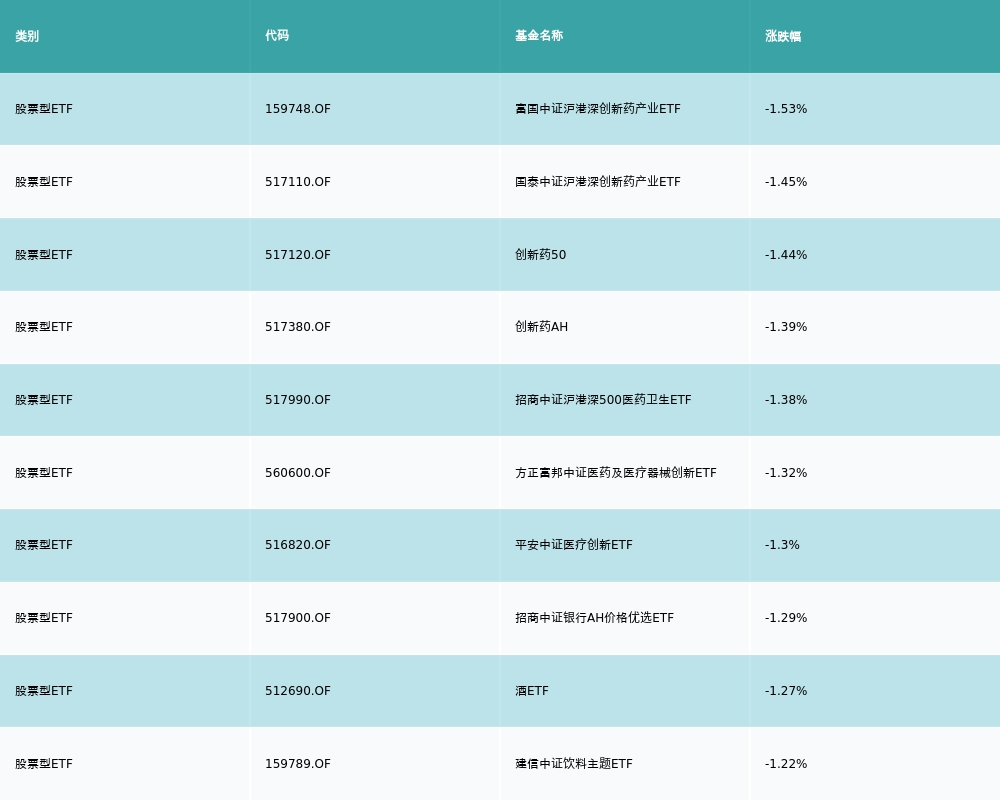Select code 560600.OF
Viewport: 1000px width, 800px height.
pyautogui.click(x=298, y=473)
